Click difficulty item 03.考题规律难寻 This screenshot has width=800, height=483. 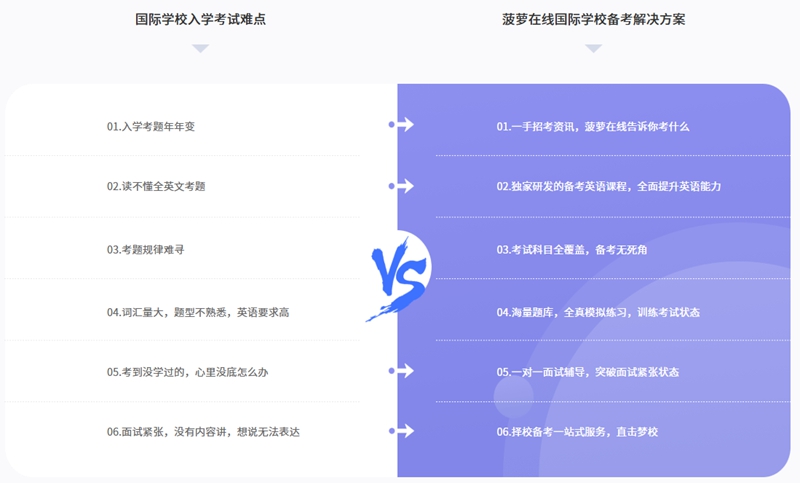(146, 249)
